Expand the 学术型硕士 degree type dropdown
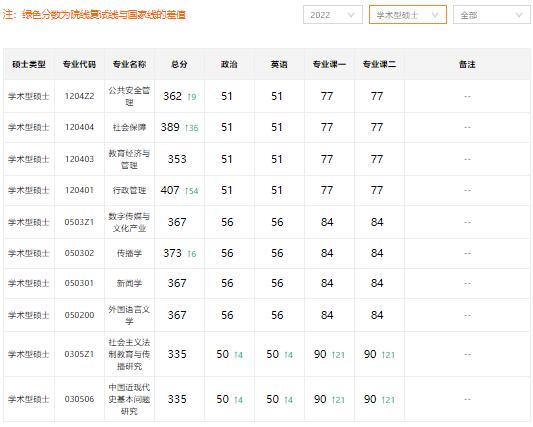The image size is (533, 427). 408,15
